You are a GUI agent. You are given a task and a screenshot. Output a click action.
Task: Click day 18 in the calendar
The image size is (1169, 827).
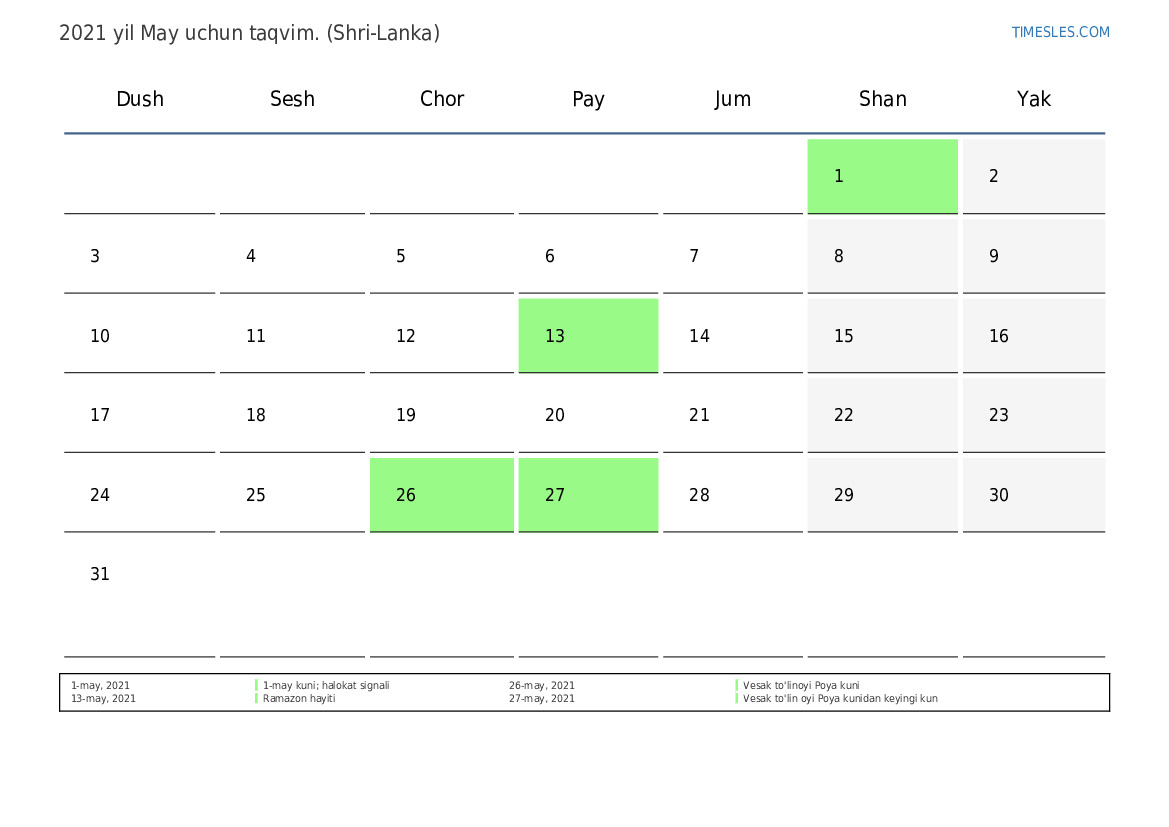(x=292, y=415)
